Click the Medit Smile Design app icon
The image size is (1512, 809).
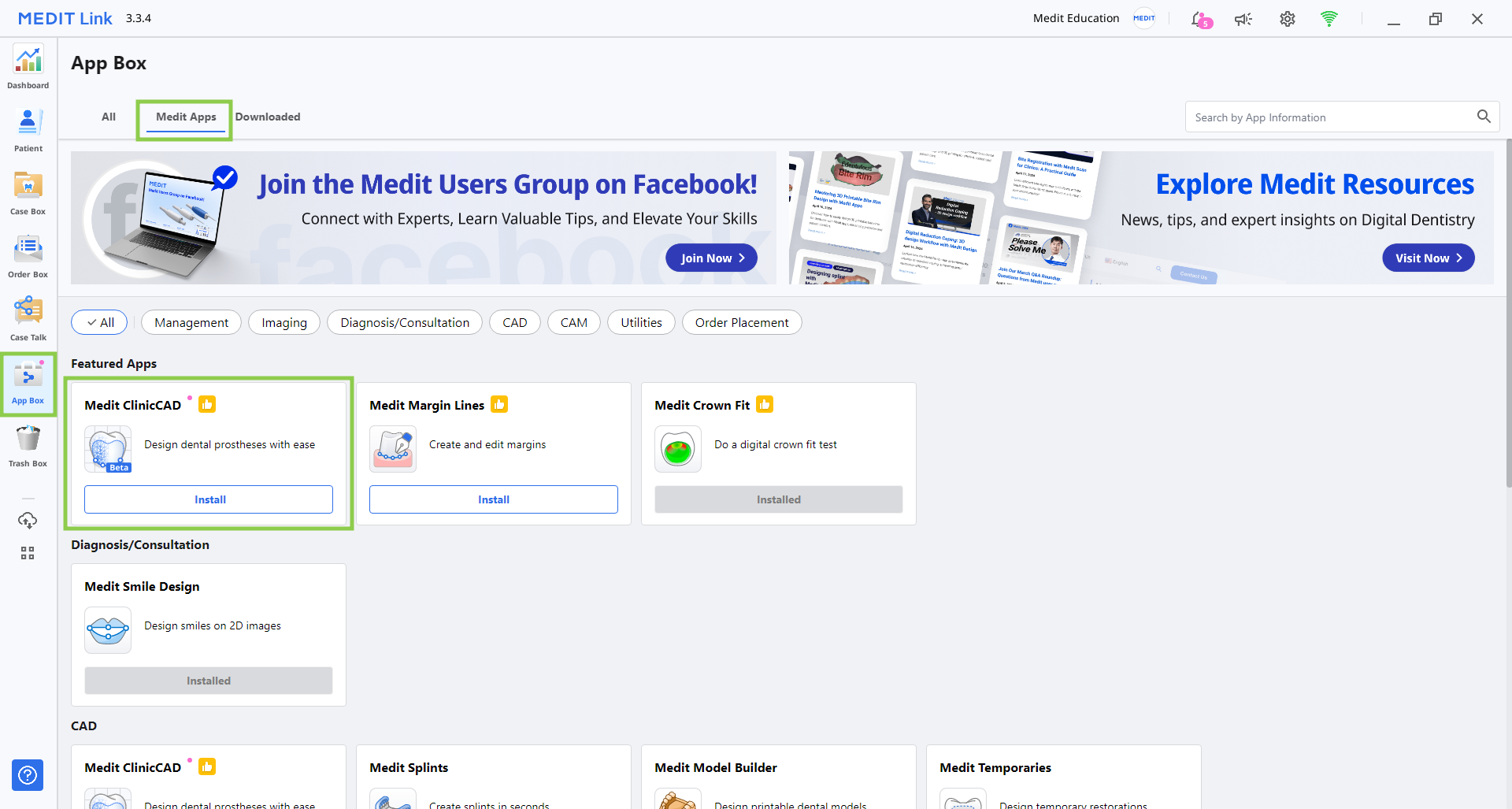(x=108, y=630)
